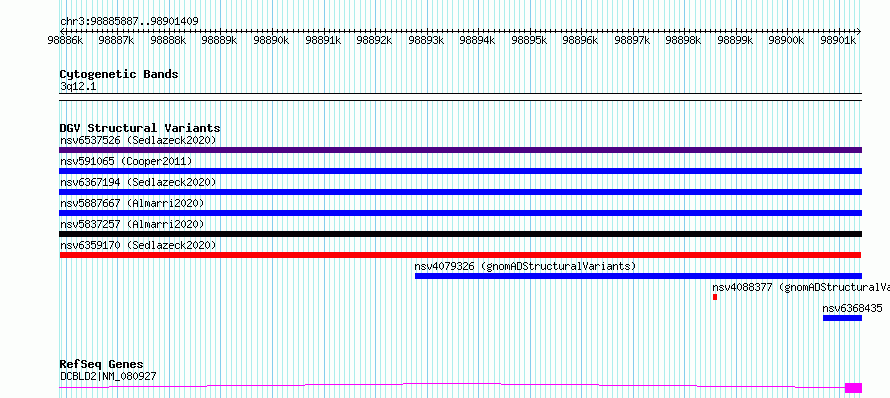Viewport: 890px width, 398px height.
Task: Click the blue nsv4079326 variant bar
Action: tap(639, 276)
